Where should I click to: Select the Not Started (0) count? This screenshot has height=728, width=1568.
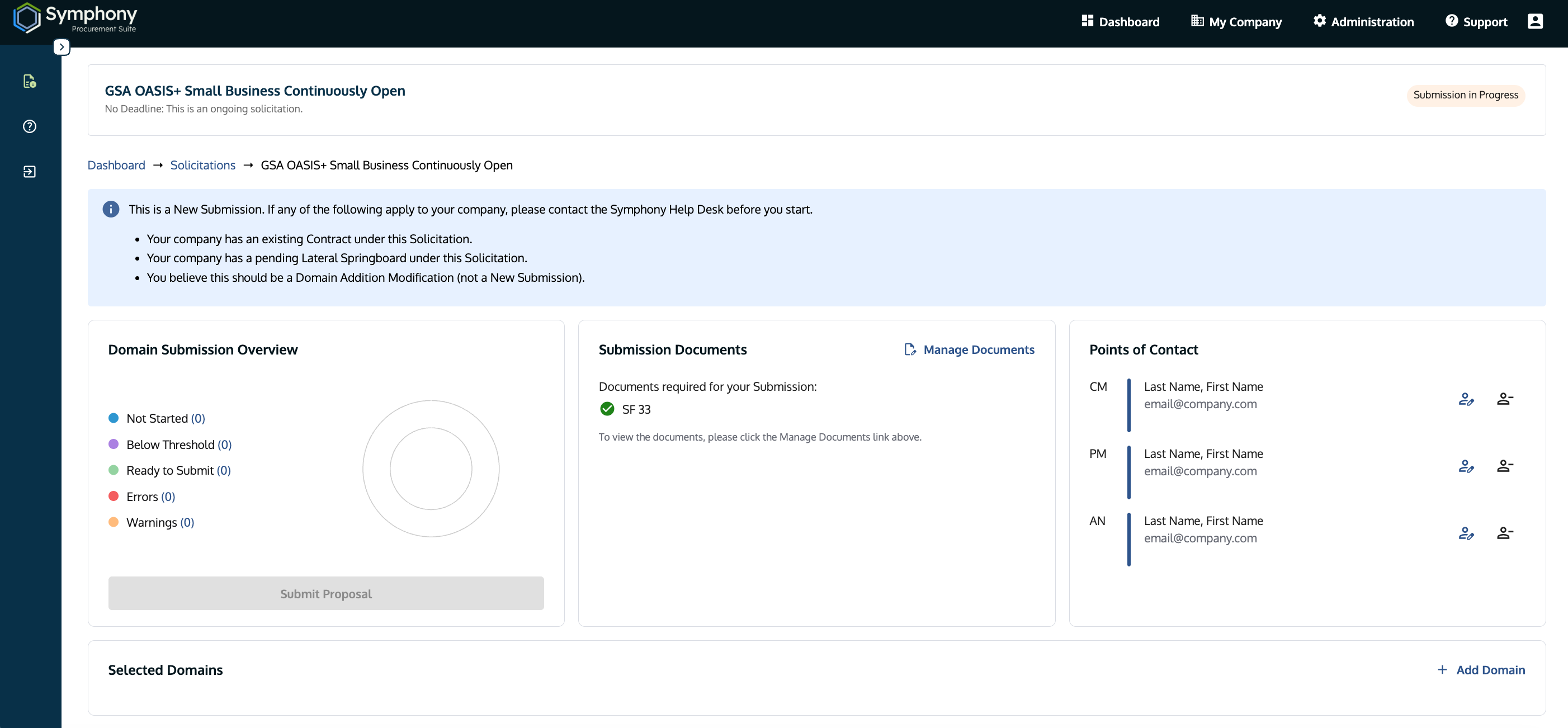(x=198, y=418)
